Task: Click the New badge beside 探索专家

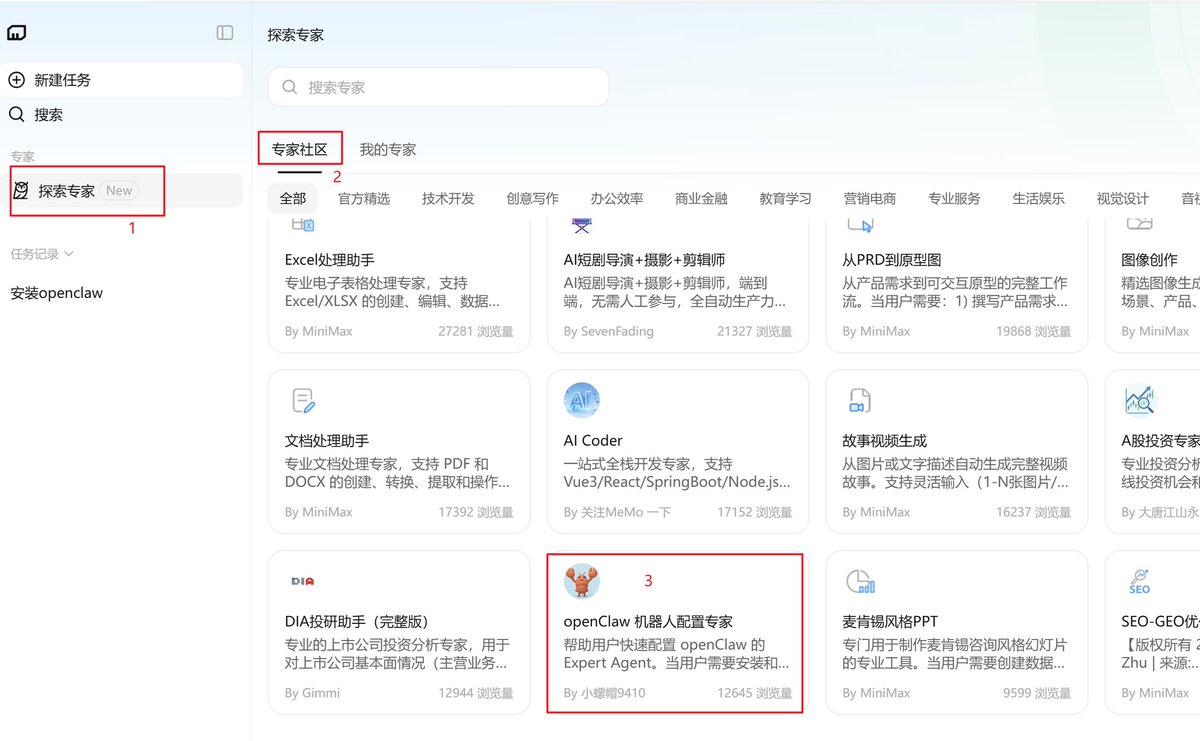Action: (x=119, y=190)
